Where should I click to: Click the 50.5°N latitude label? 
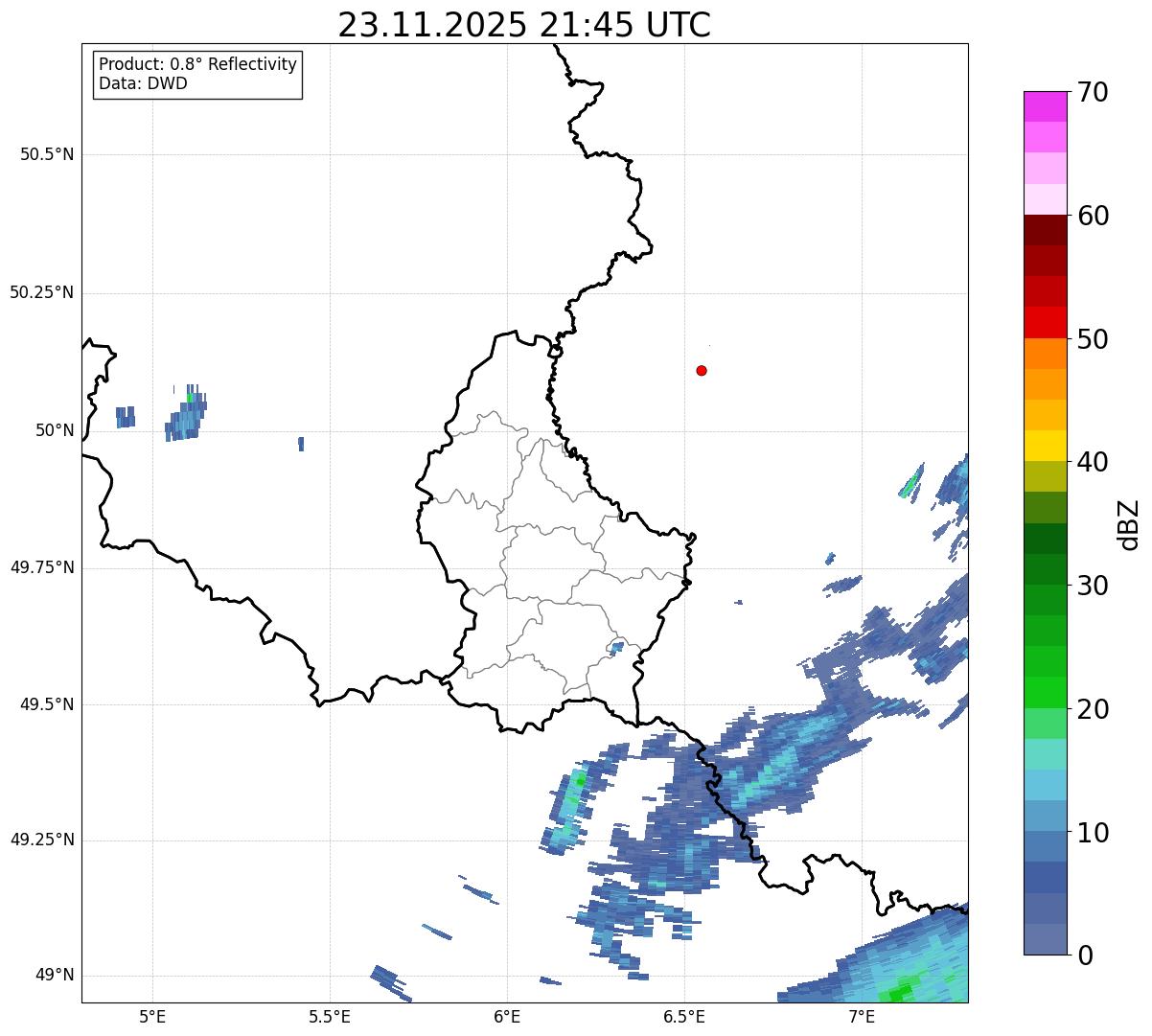(x=47, y=154)
